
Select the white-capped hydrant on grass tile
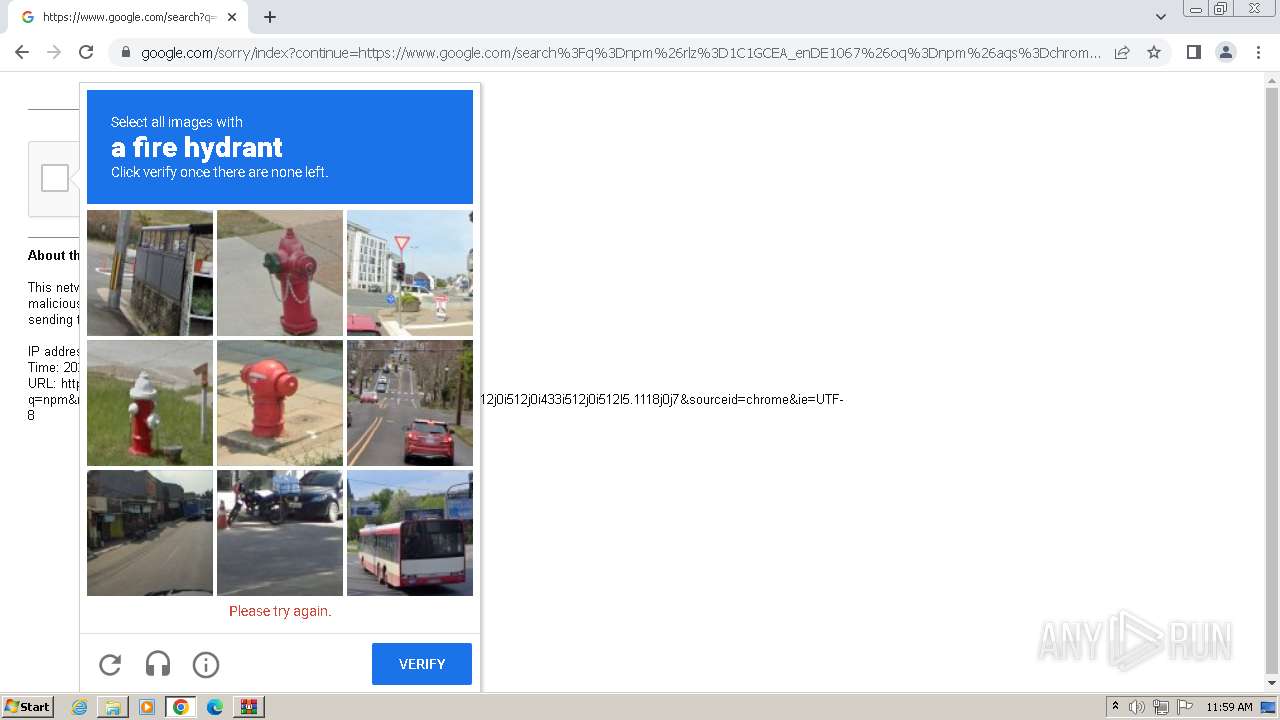tap(150, 403)
